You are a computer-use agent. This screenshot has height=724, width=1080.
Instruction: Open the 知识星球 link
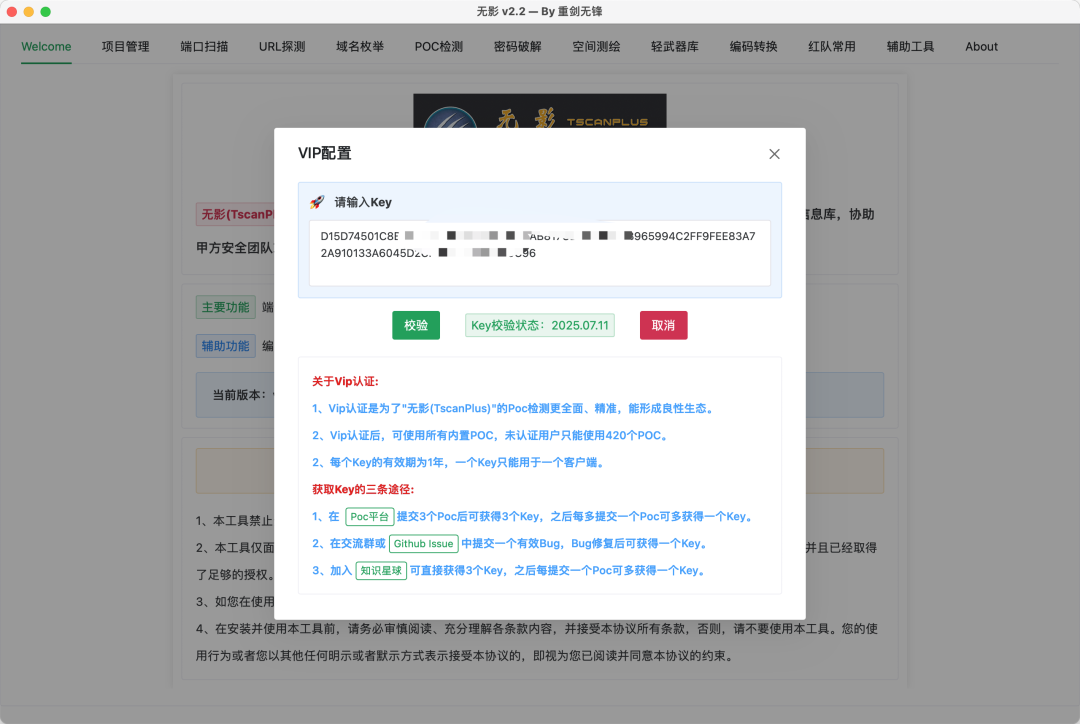[x=381, y=570]
